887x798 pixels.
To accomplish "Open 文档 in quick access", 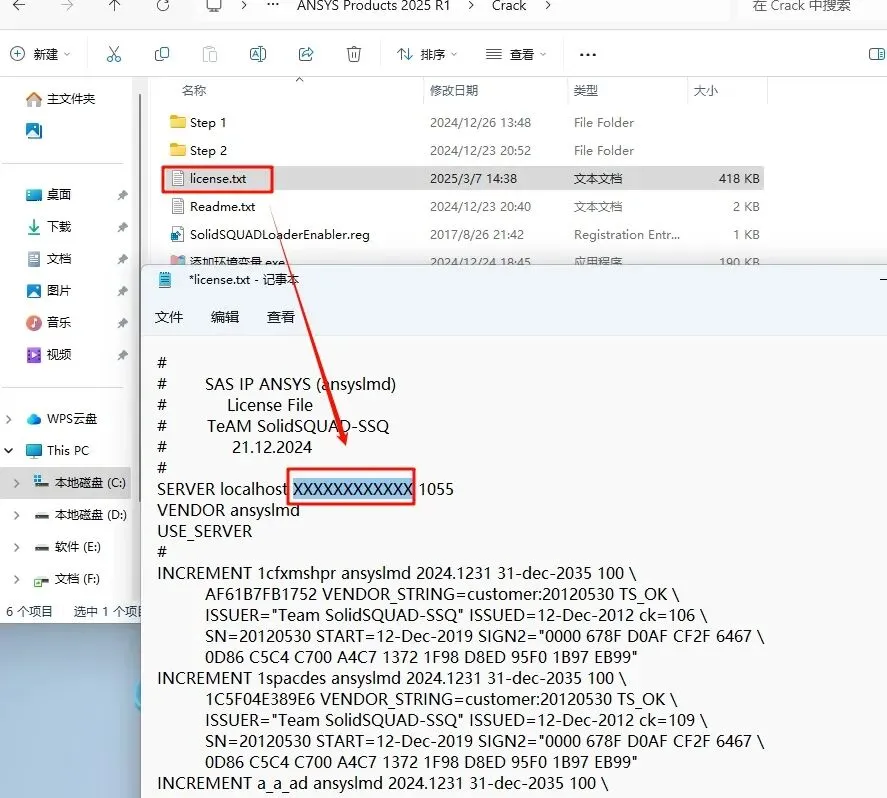I will click(x=49, y=259).
